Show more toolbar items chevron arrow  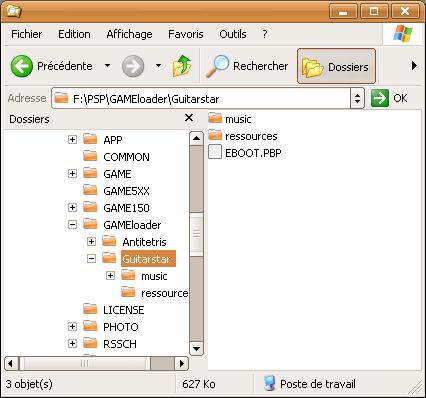point(414,65)
